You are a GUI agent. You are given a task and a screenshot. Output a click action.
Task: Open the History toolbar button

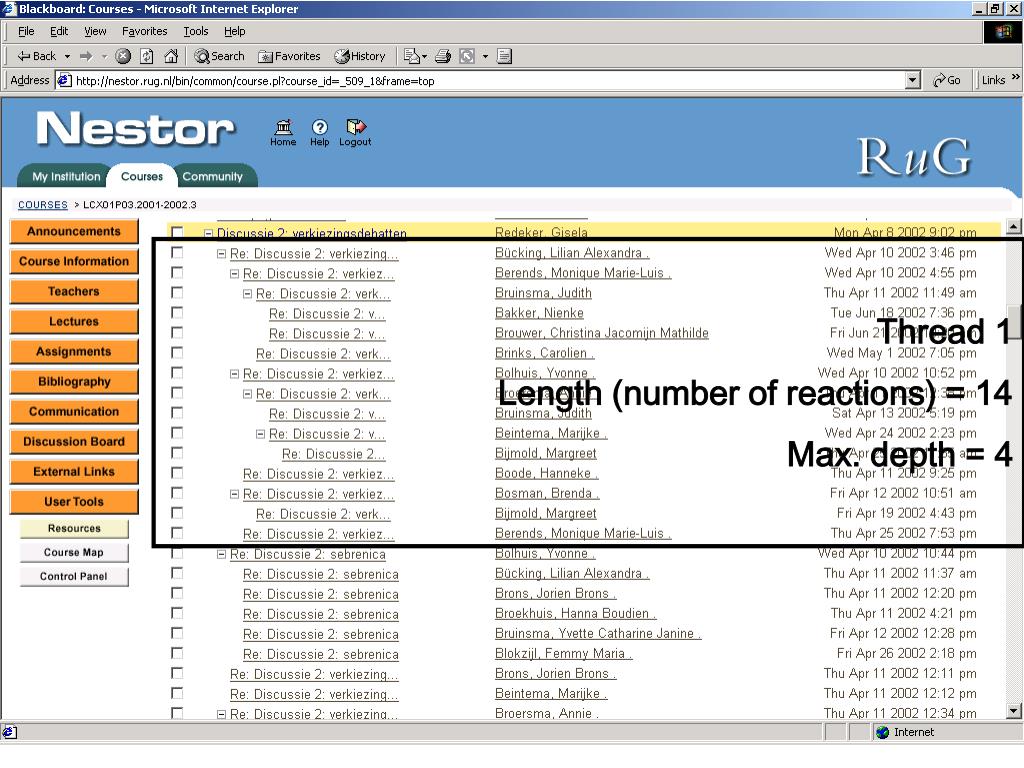pyautogui.click(x=360, y=56)
